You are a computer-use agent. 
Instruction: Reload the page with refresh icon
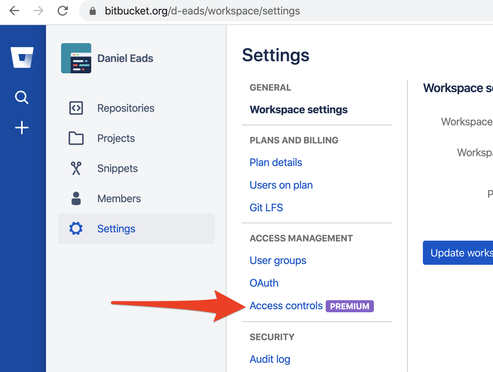(63, 11)
